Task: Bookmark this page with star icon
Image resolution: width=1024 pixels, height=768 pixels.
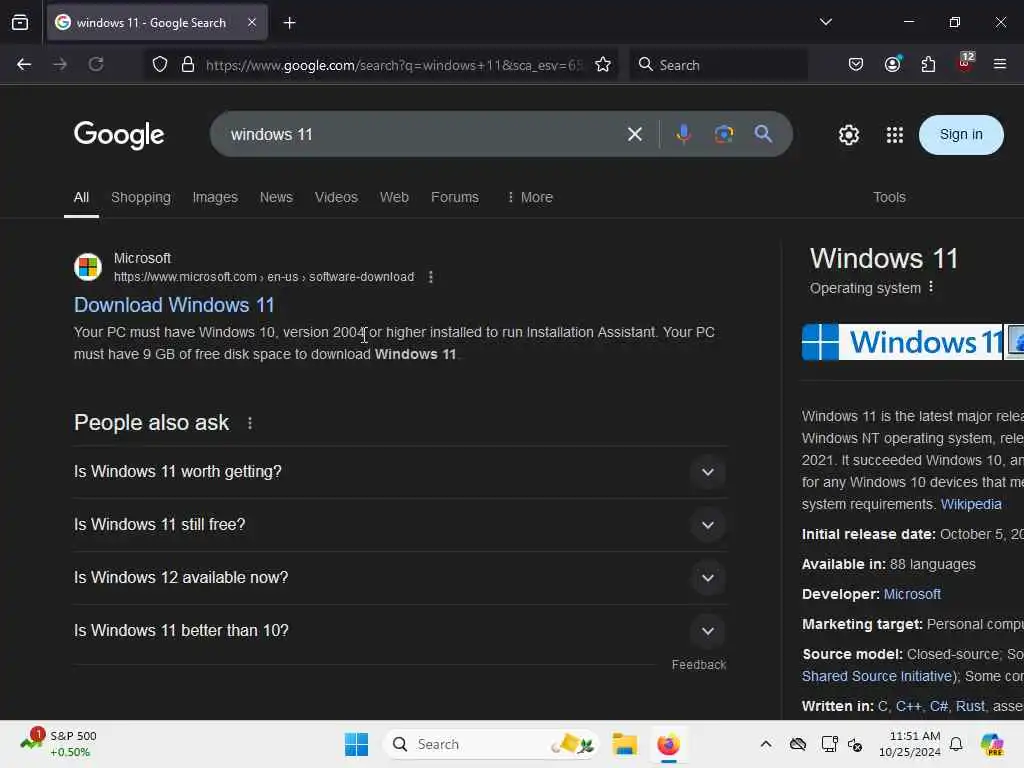Action: pos(603,65)
